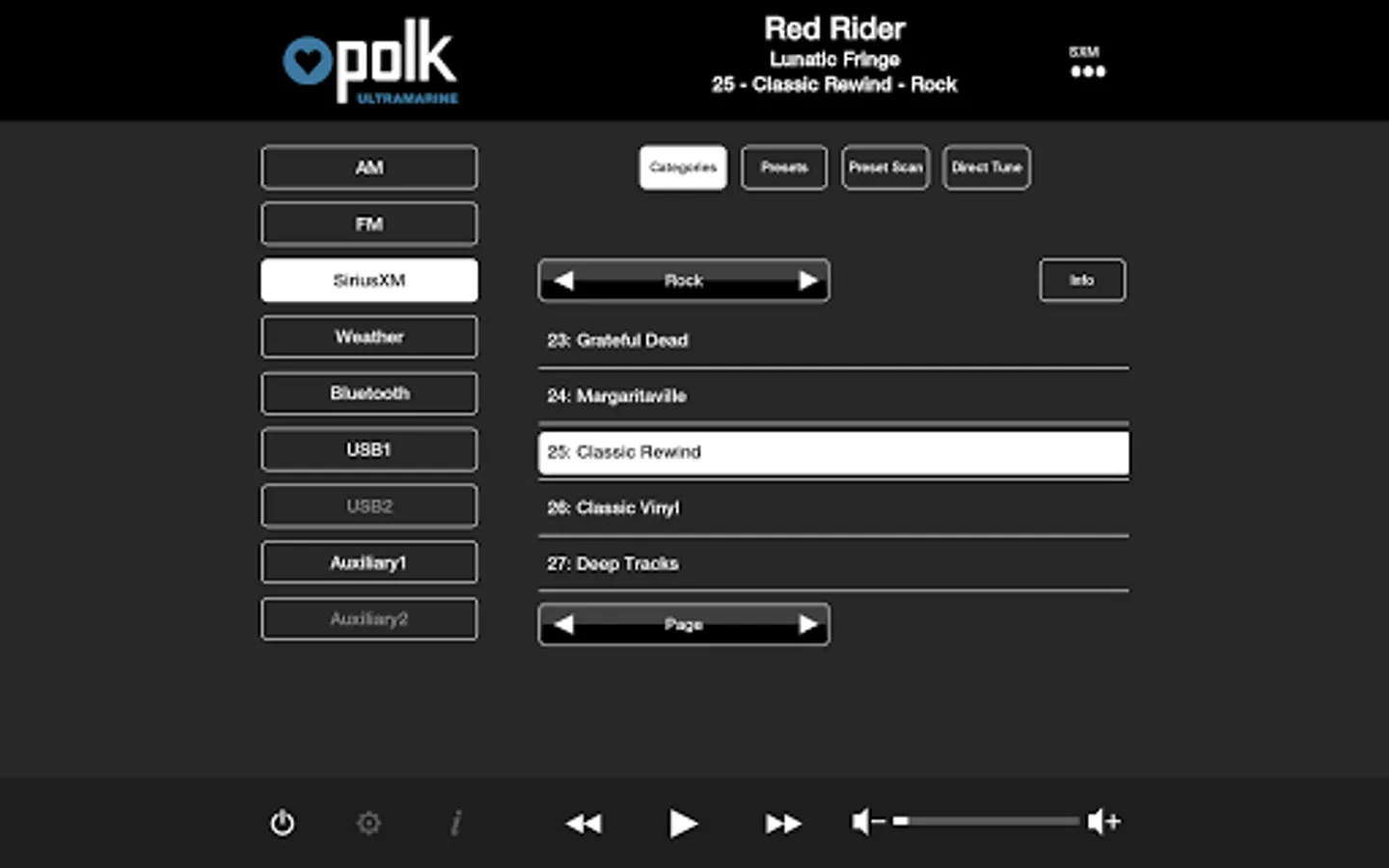1389x868 pixels.
Task: Click the Red Rider artist title
Action: pos(835,29)
